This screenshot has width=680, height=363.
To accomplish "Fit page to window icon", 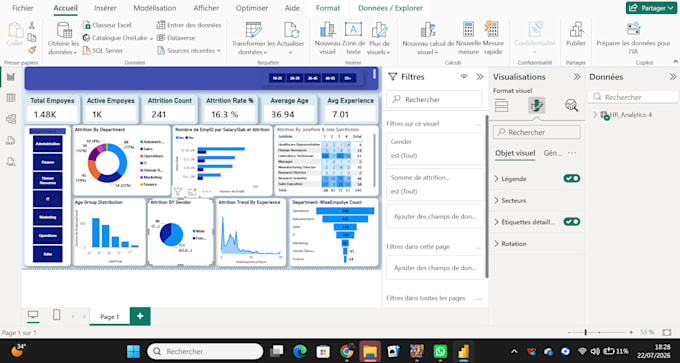I will [x=667, y=332].
